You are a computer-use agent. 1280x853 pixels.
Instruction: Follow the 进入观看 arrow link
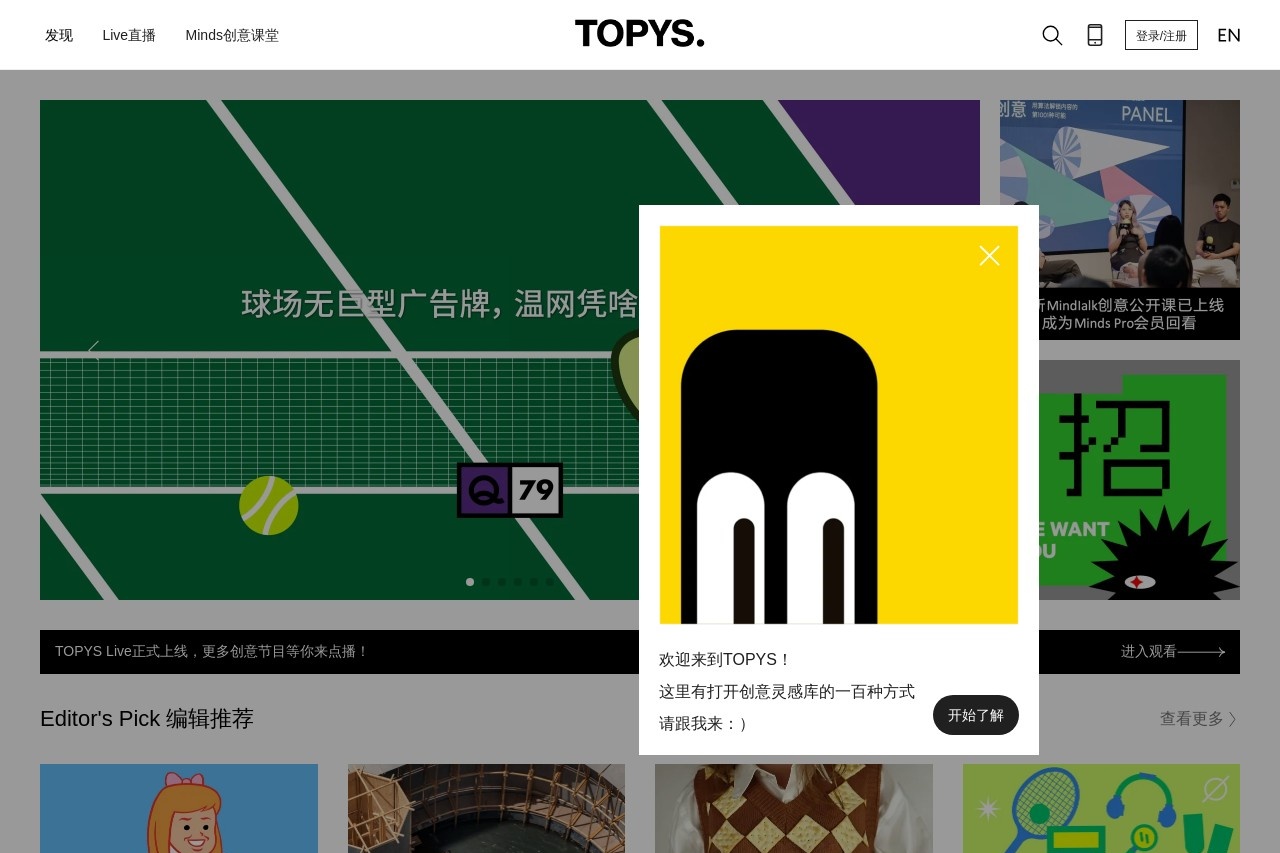pos(1173,652)
